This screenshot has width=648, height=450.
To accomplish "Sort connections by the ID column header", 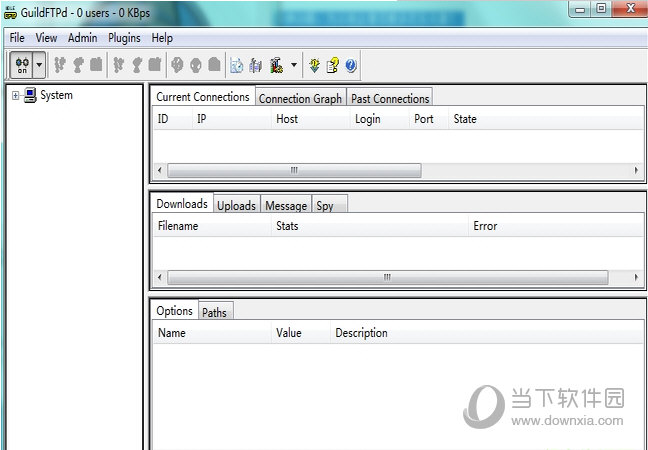I will (x=172, y=119).
